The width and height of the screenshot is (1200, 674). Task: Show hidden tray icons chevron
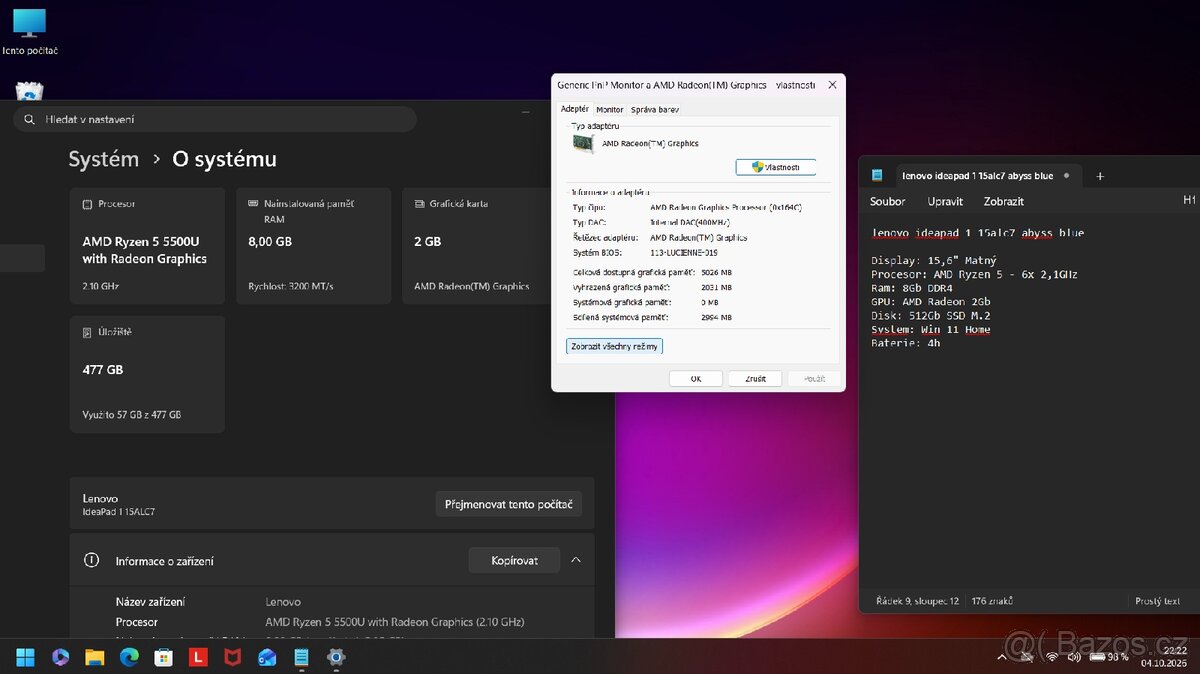point(1003,657)
